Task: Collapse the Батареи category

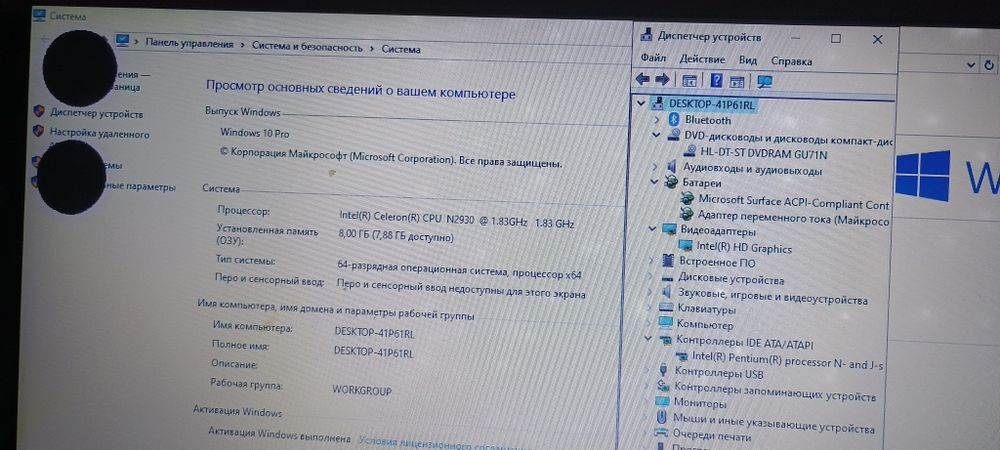Action: [x=654, y=182]
